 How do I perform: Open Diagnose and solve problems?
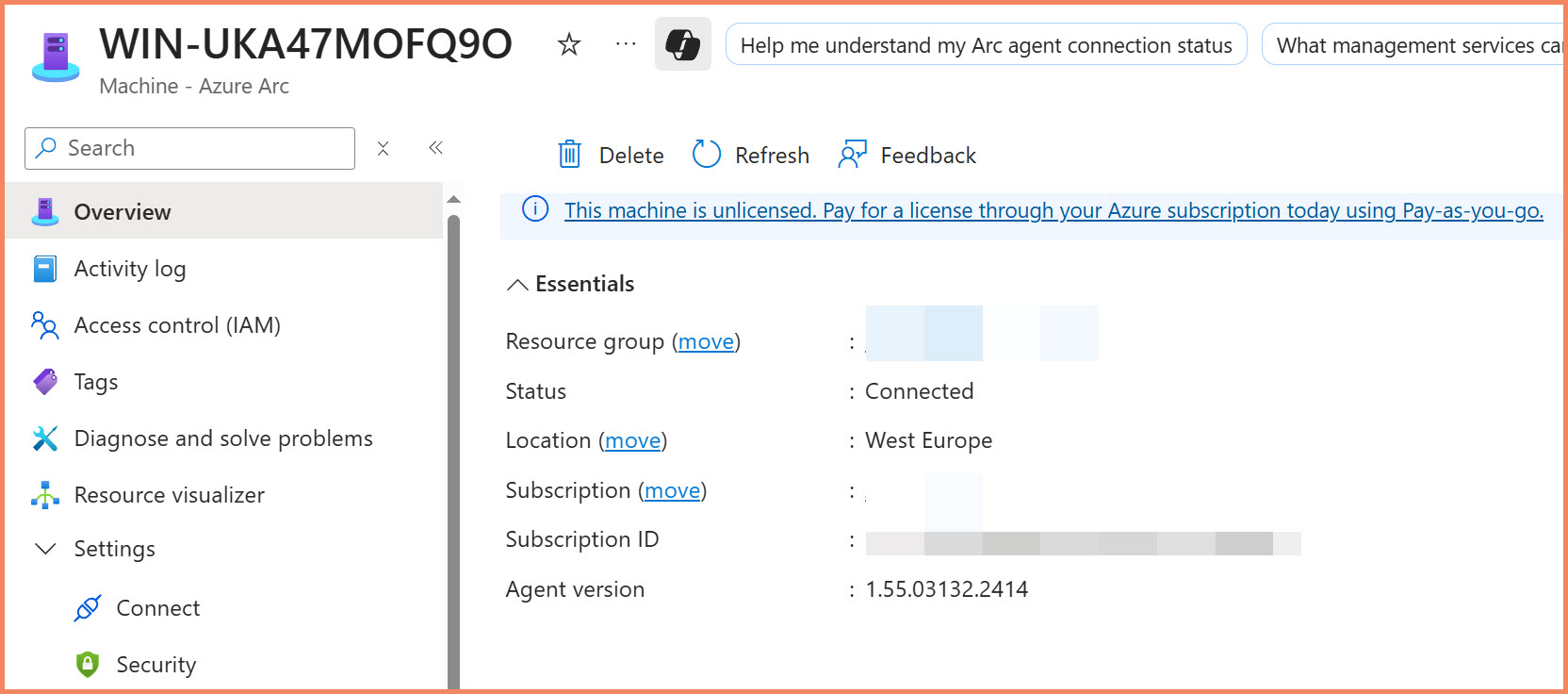(224, 438)
